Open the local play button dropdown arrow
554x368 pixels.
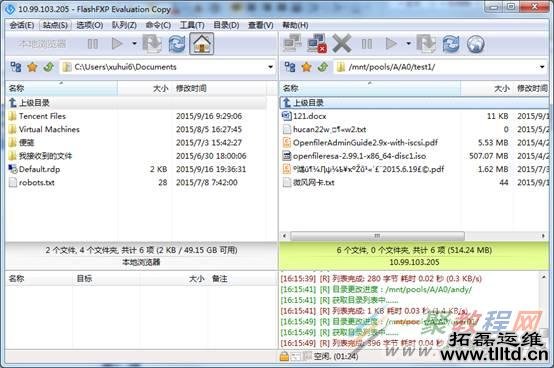coord(134,44)
